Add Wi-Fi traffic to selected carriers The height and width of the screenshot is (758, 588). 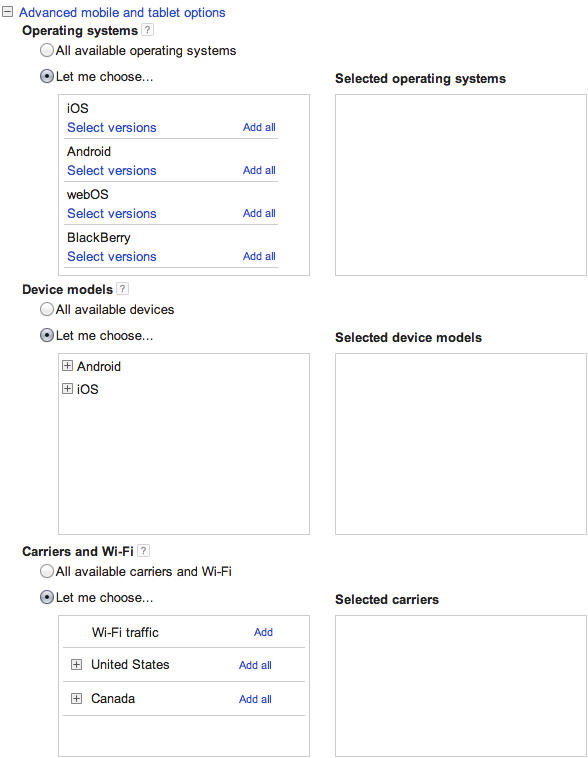tap(264, 632)
